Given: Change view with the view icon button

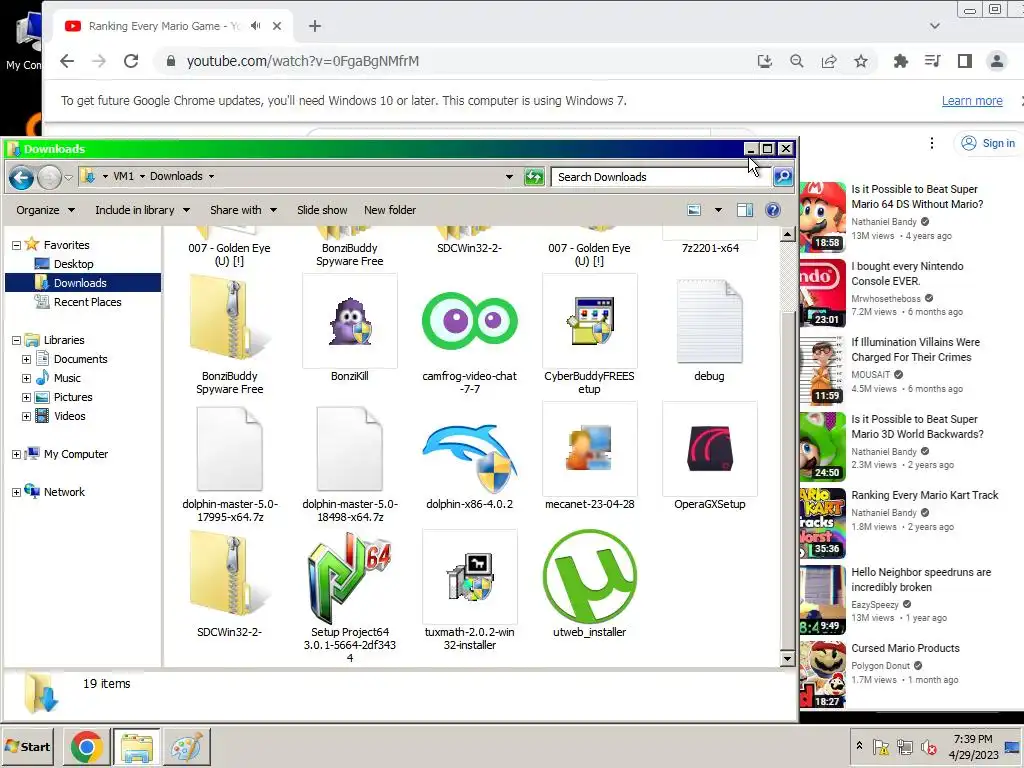Looking at the screenshot, I should pyautogui.click(x=694, y=210).
